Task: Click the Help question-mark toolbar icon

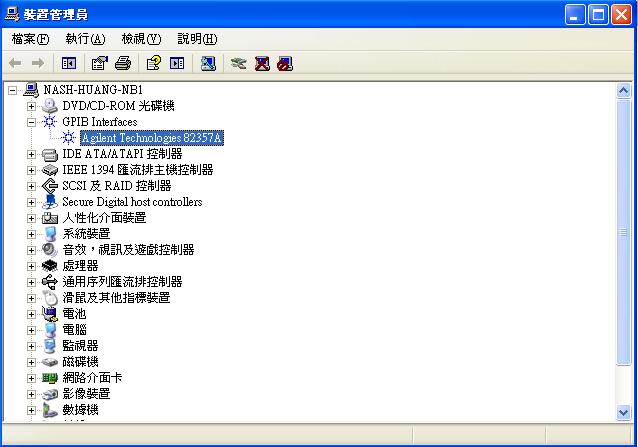Action: coord(154,63)
